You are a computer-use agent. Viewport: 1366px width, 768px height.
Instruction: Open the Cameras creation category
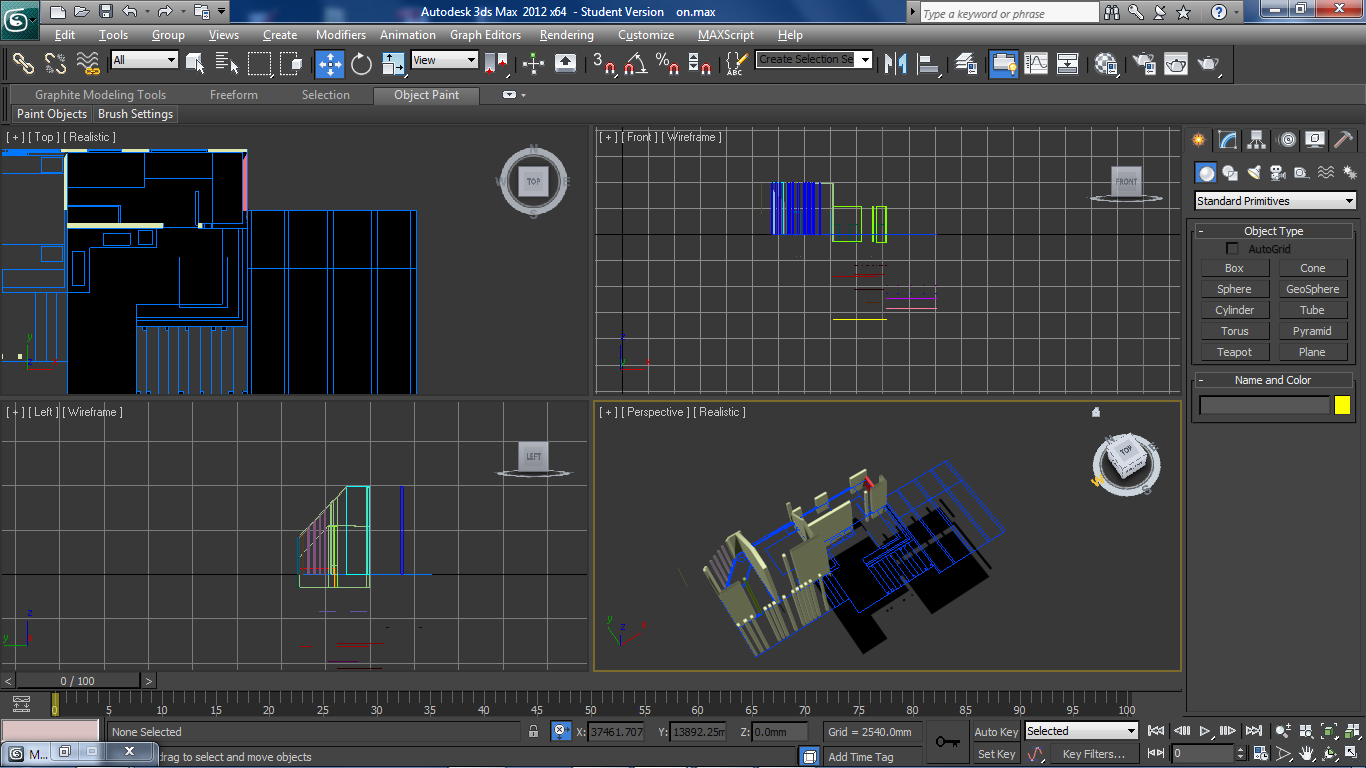tap(1278, 172)
